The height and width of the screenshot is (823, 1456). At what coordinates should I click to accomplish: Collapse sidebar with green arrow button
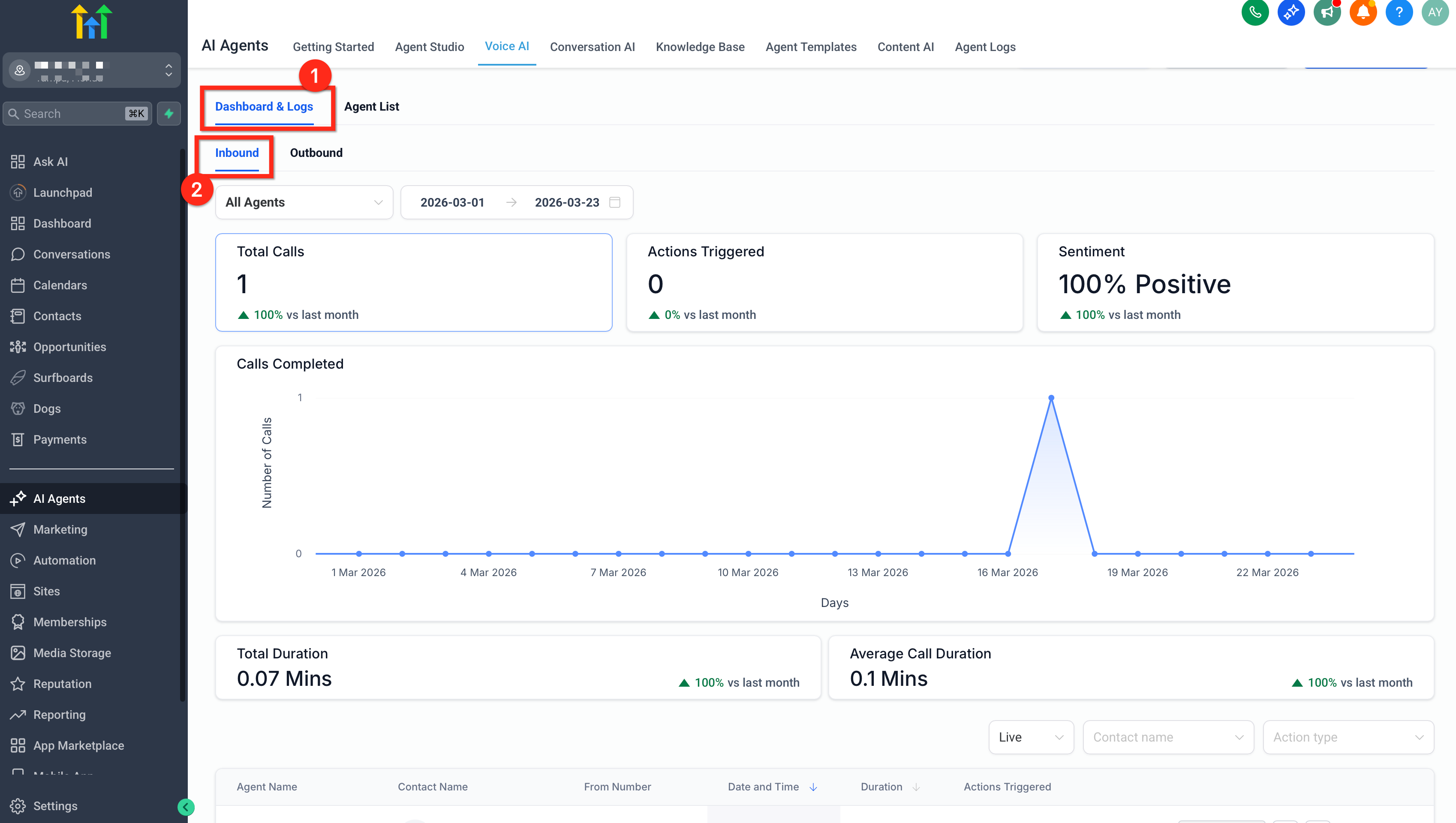(x=185, y=807)
